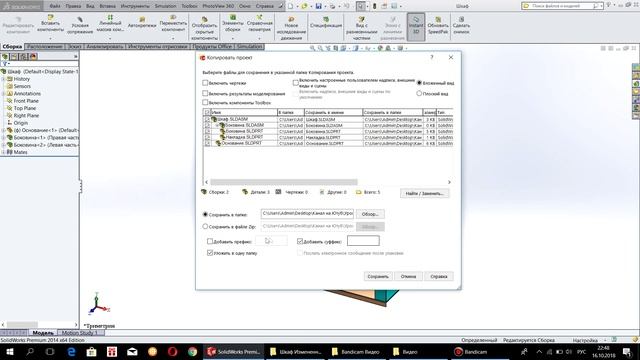Open the Bandicam app in taskbar
This screenshot has height=360, width=640.
471,351
